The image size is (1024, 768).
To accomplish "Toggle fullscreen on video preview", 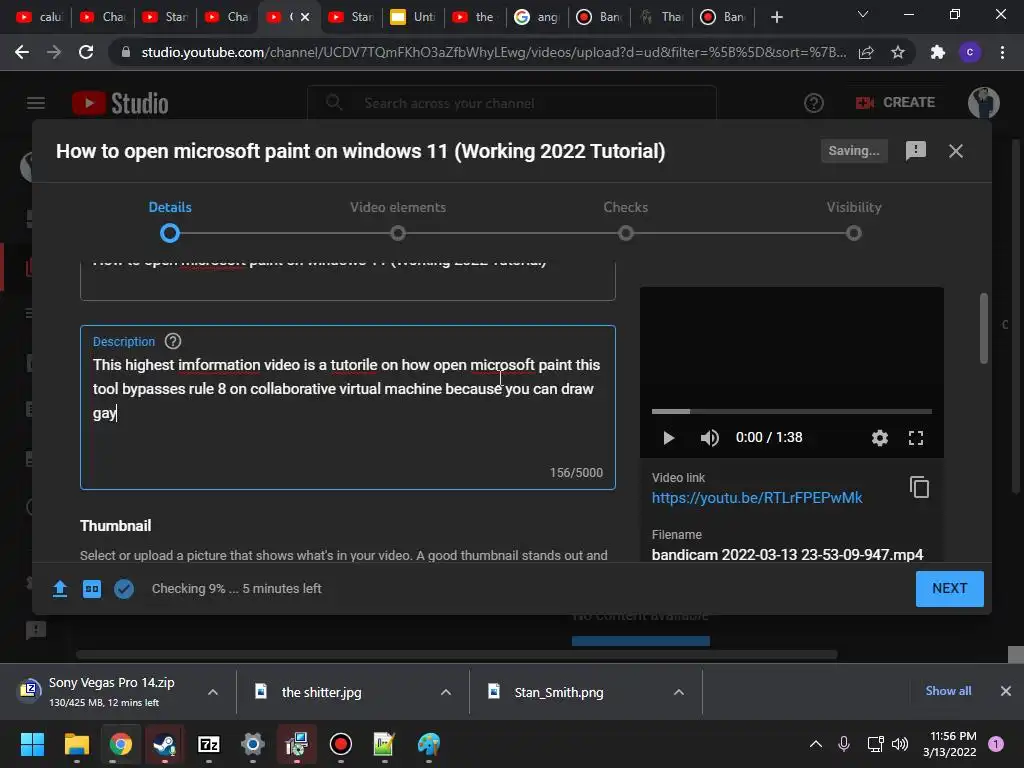I will pos(916,438).
